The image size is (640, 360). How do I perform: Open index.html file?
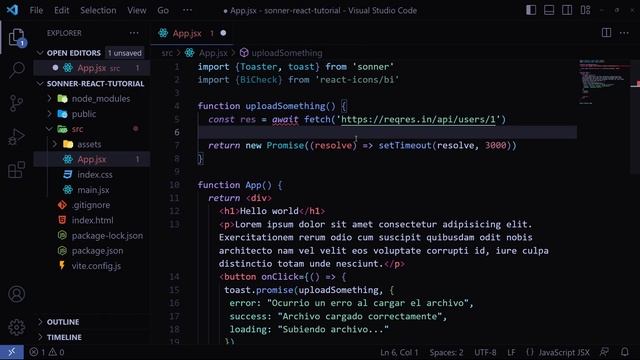[92, 220]
